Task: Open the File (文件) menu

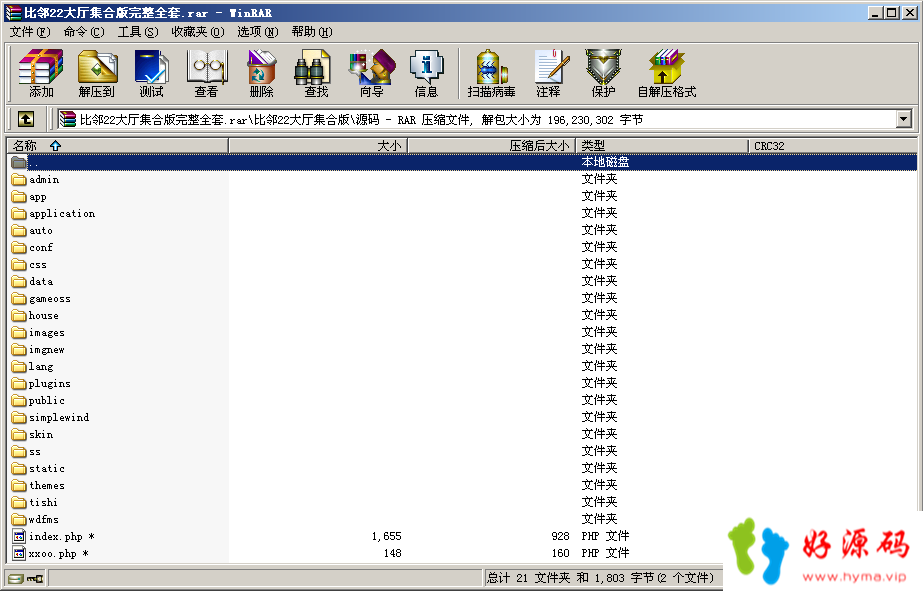Action: coord(29,32)
